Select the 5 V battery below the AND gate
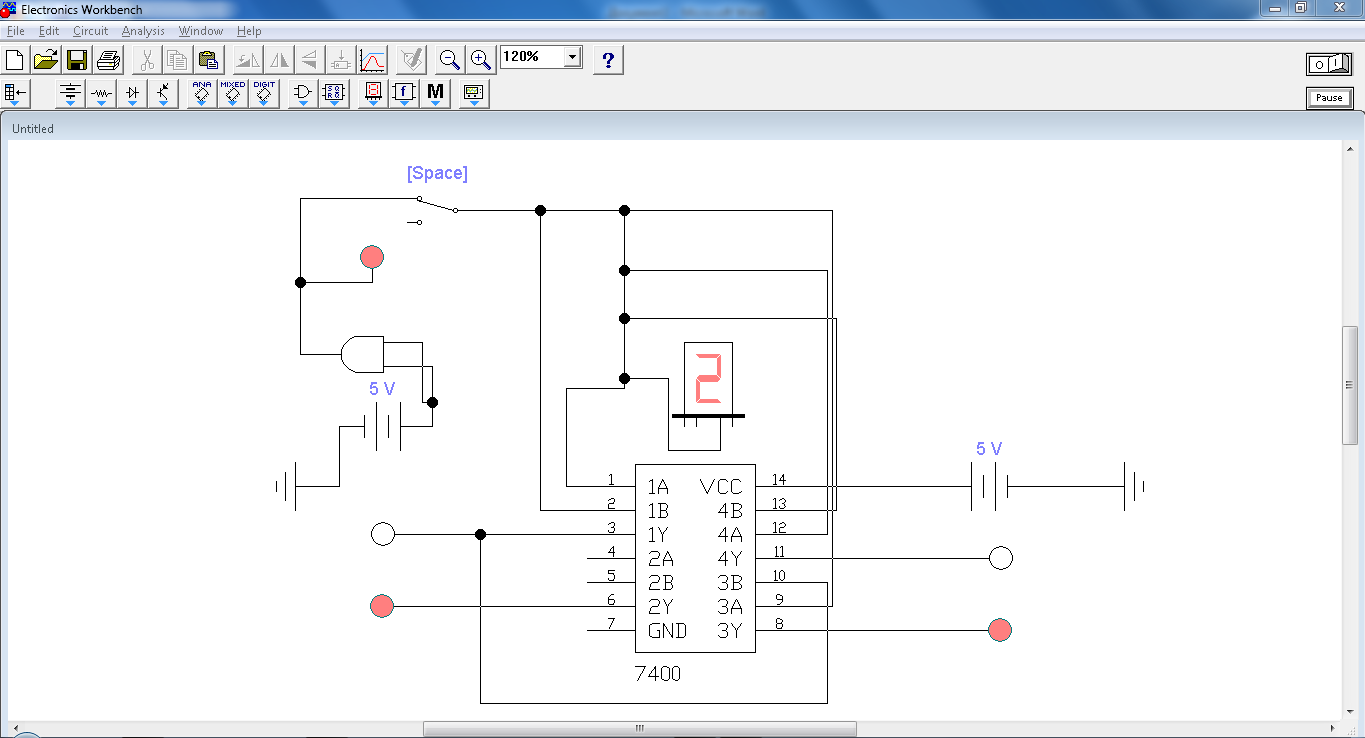Viewport: 1365px width, 738px height. click(382, 426)
